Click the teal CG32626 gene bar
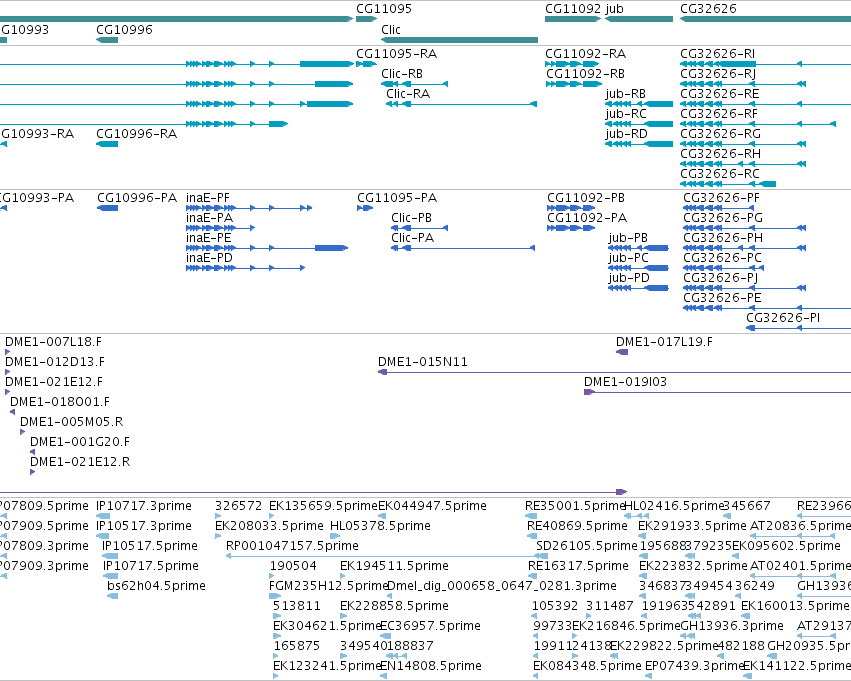This screenshot has height=681, width=851. [x=765, y=19]
